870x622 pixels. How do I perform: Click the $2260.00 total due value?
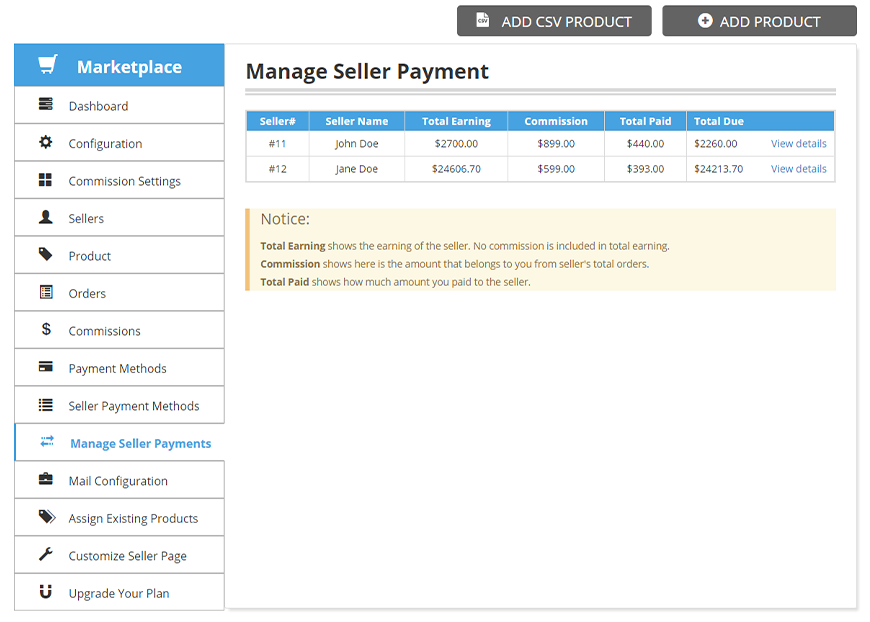(716, 144)
